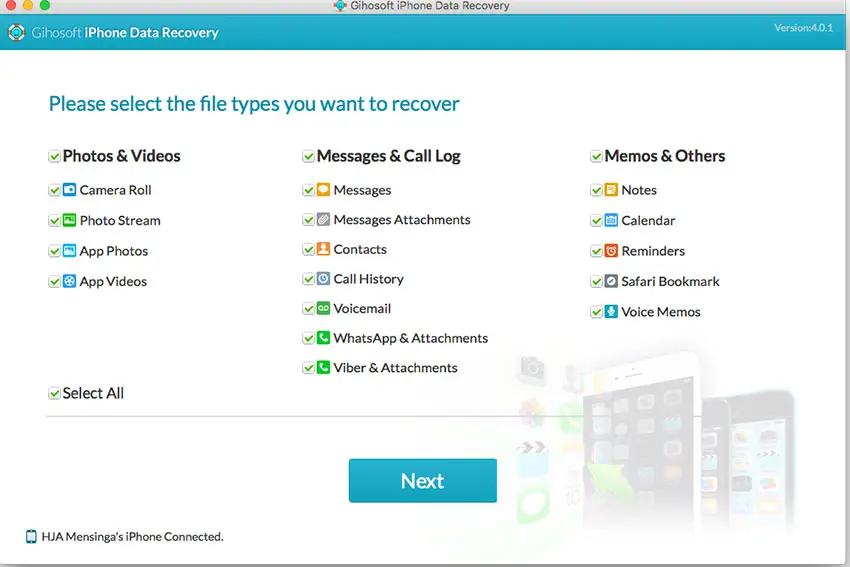Toggle the Select All checkbox
This screenshot has width=850, height=567.
[54, 394]
